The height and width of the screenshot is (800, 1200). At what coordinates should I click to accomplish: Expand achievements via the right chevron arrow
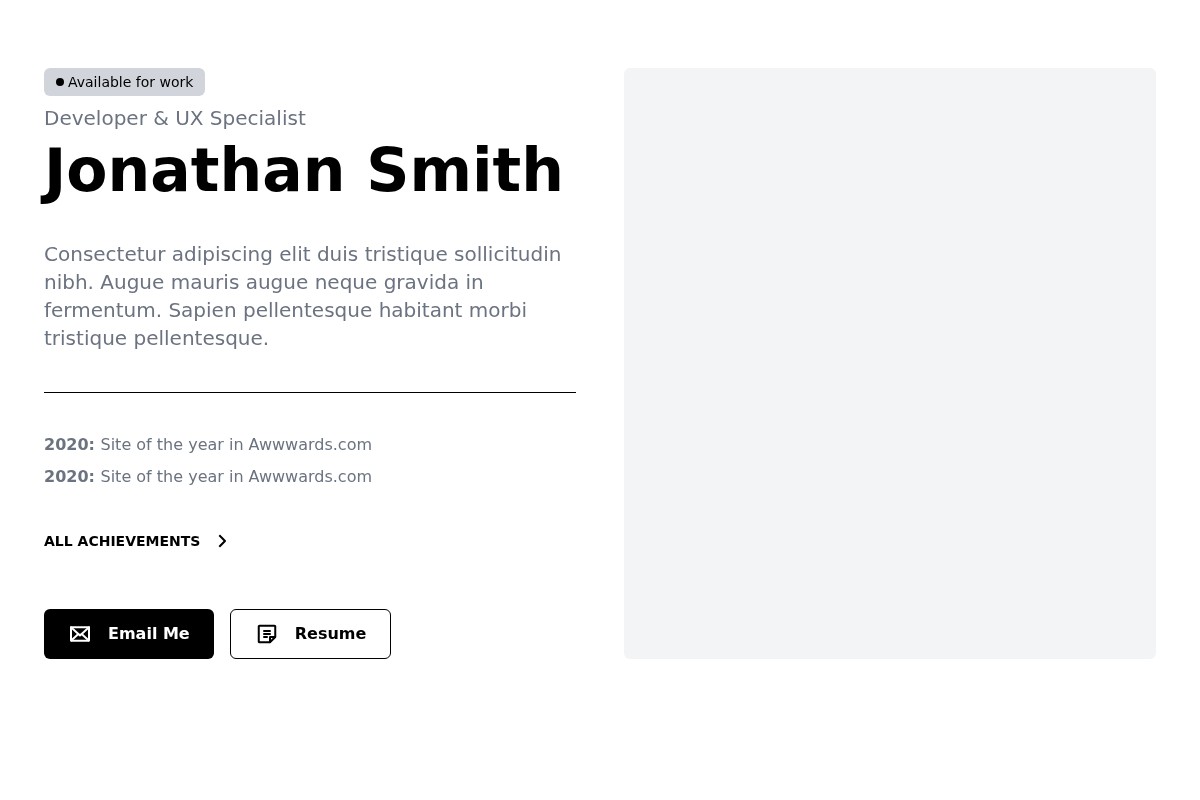(222, 541)
